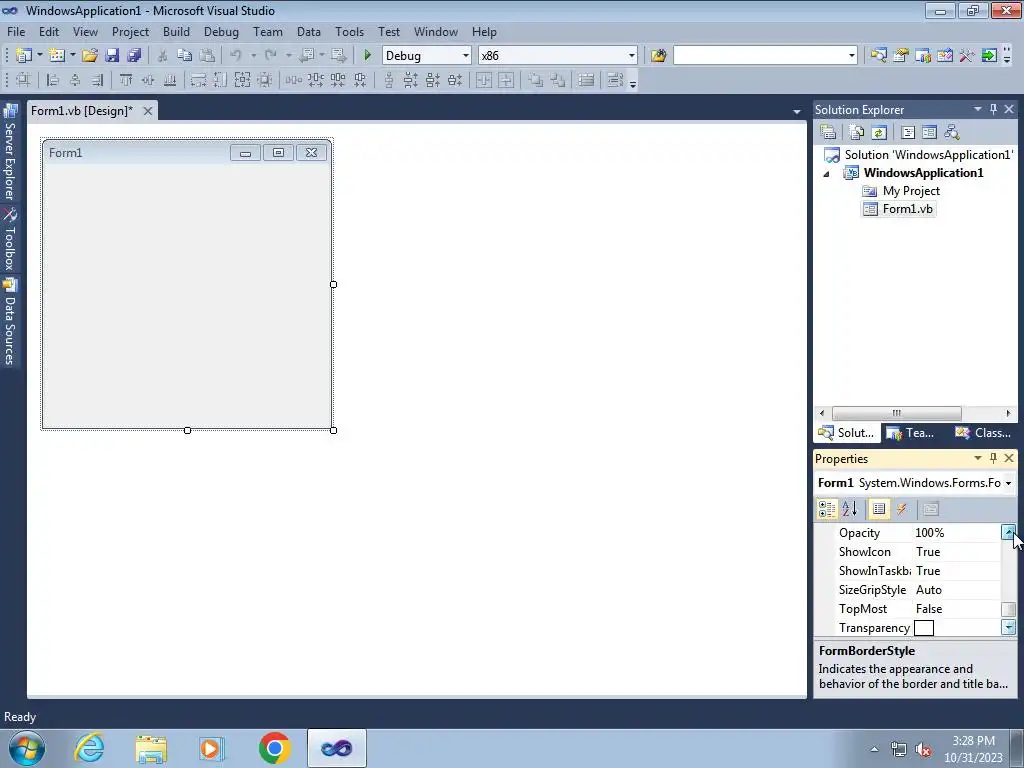
Task: Open the x86 platform dropdown
Action: click(632, 56)
